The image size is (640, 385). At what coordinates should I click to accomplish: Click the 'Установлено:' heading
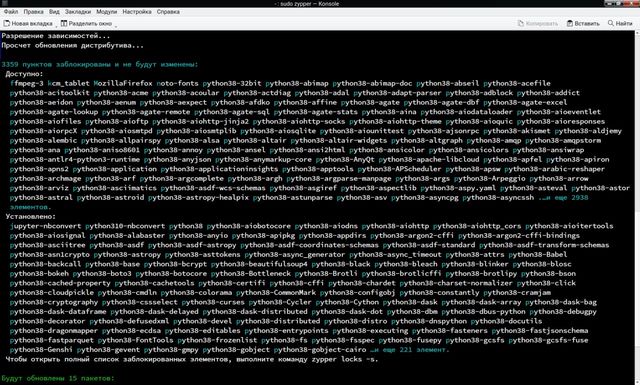pyautogui.click(x=31, y=217)
